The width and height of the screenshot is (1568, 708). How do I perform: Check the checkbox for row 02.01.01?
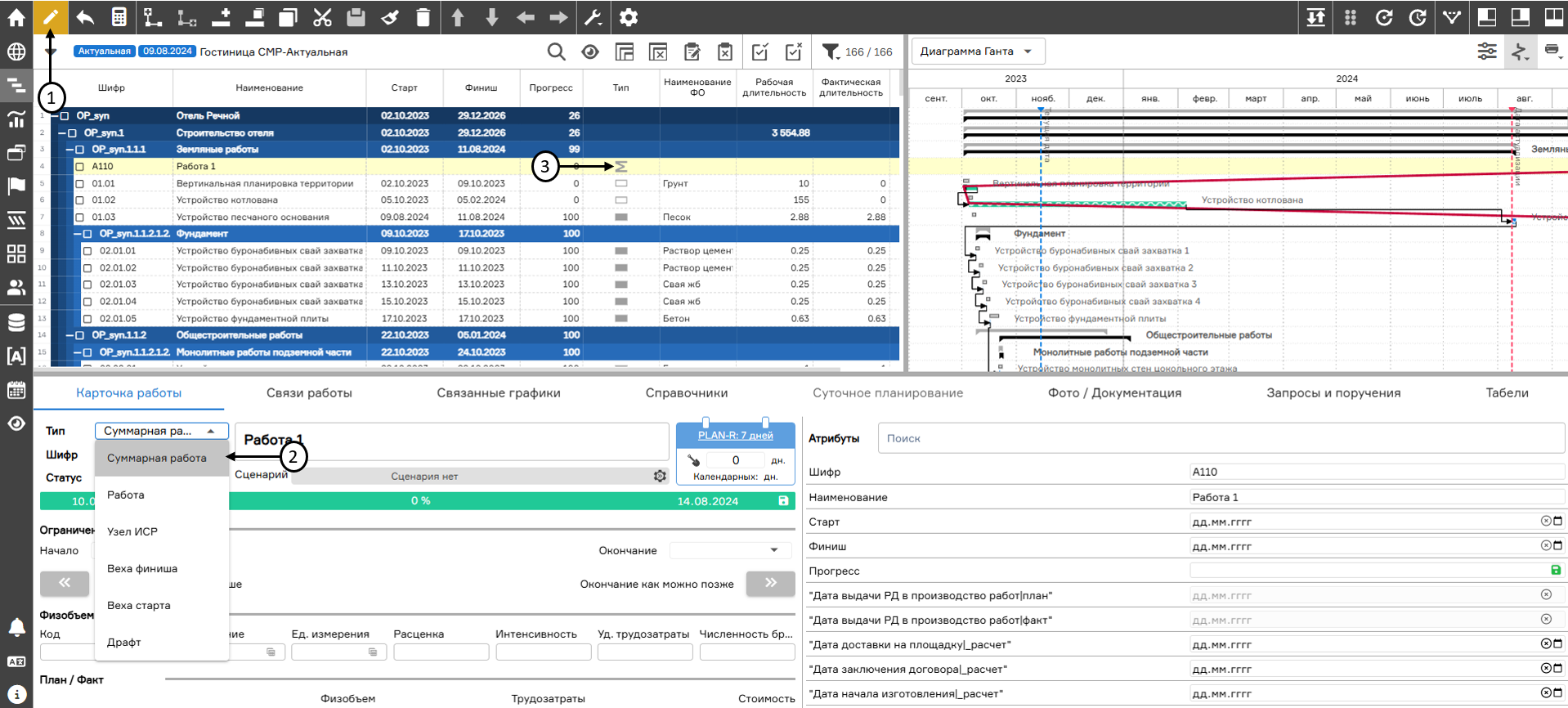coord(88,250)
